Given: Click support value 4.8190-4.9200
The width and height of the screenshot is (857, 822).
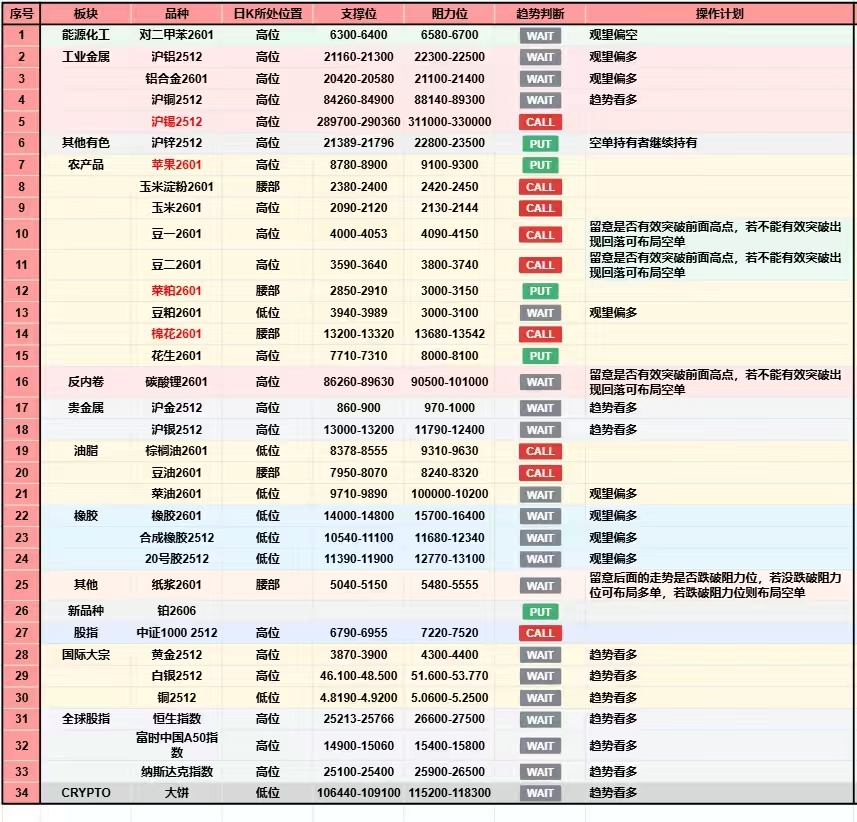Looking at the screenshot, I should pyautogui.click(x=359, y=698).
